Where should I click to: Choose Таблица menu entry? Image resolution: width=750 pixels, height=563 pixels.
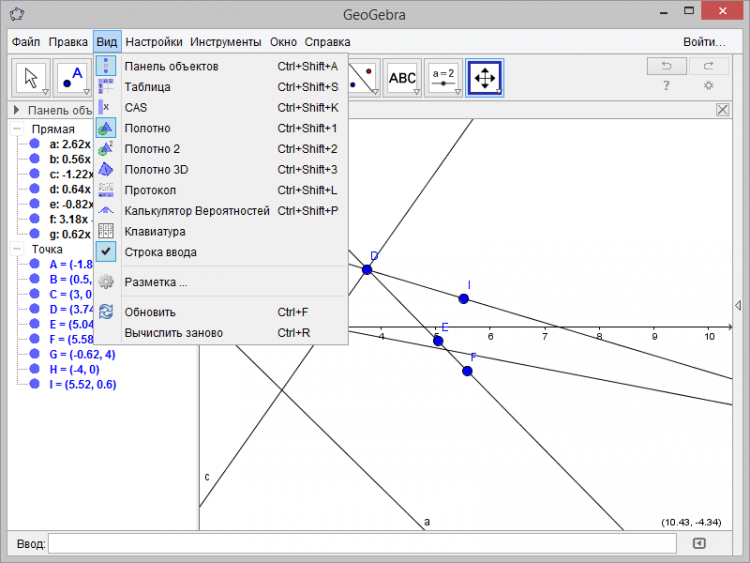tap(221, 87)
